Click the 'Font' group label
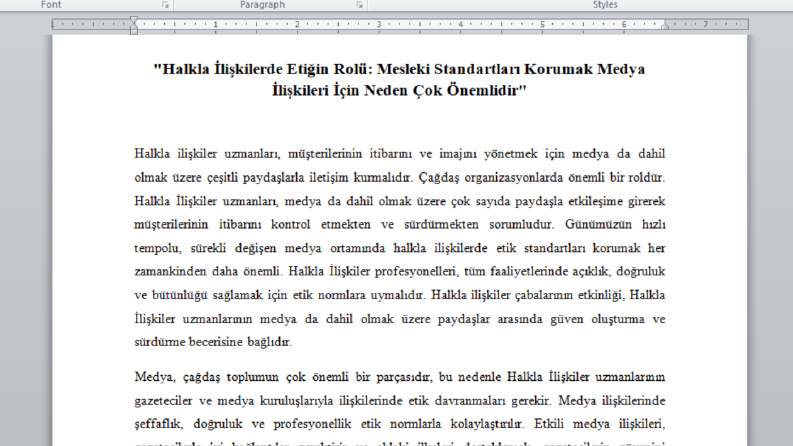This screenshot has height=446, width=793. point(51,5)
